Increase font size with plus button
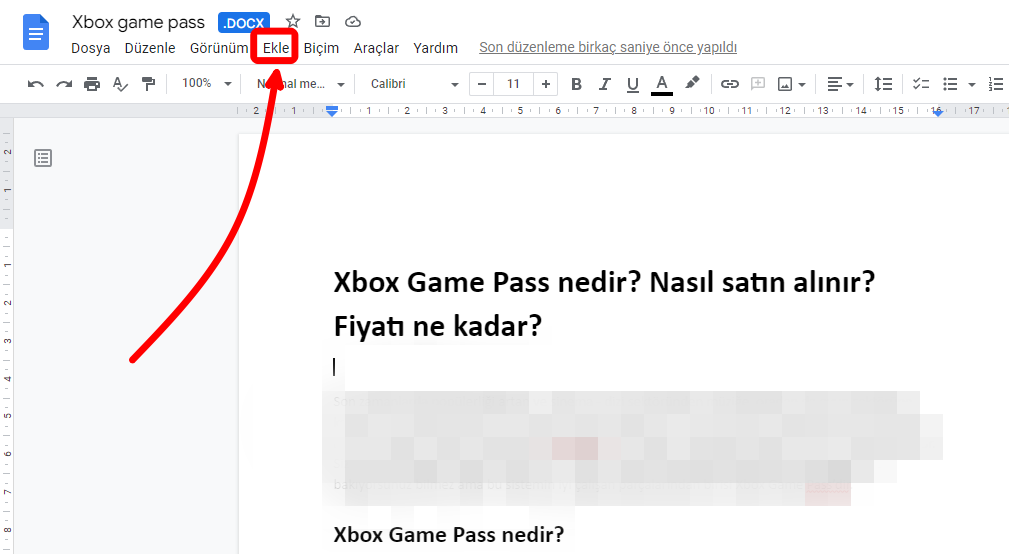The image size is (1009, 554). pos(545,84)
